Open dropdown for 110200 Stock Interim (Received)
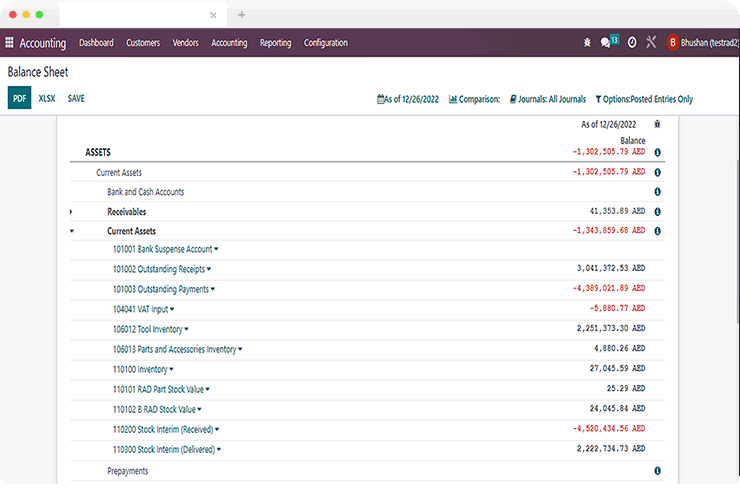This screenshot has width=740, height=490. pyautogui.click(x=217, y=430)
